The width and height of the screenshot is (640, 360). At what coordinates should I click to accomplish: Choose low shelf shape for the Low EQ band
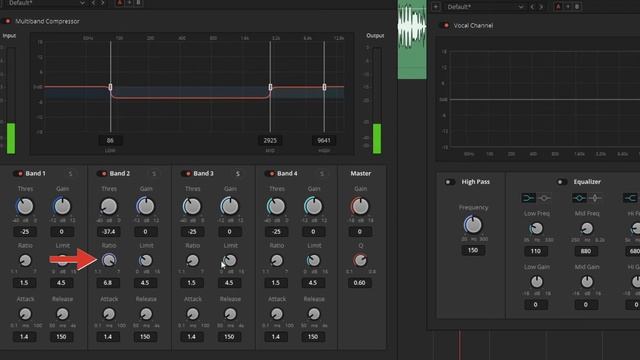click(528, 198)
